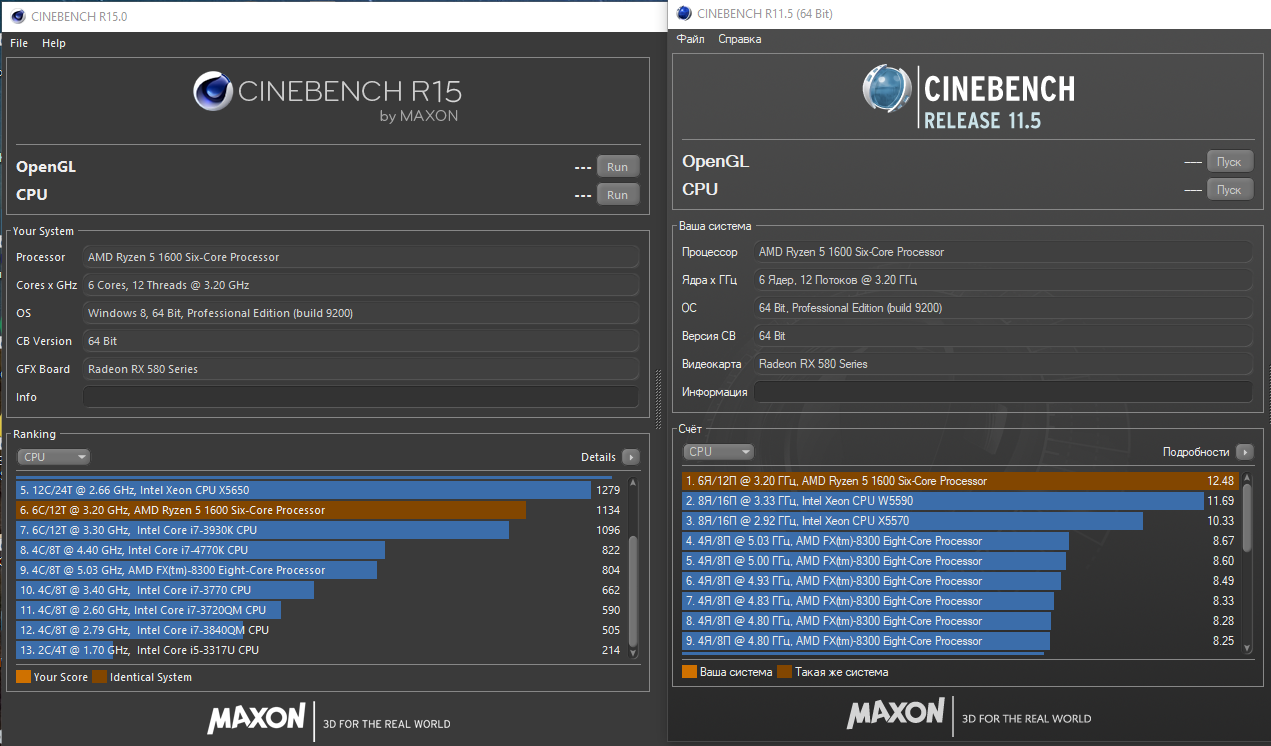
Task: Click the MAXON logo in the R11.5 window
Action: 895,713
